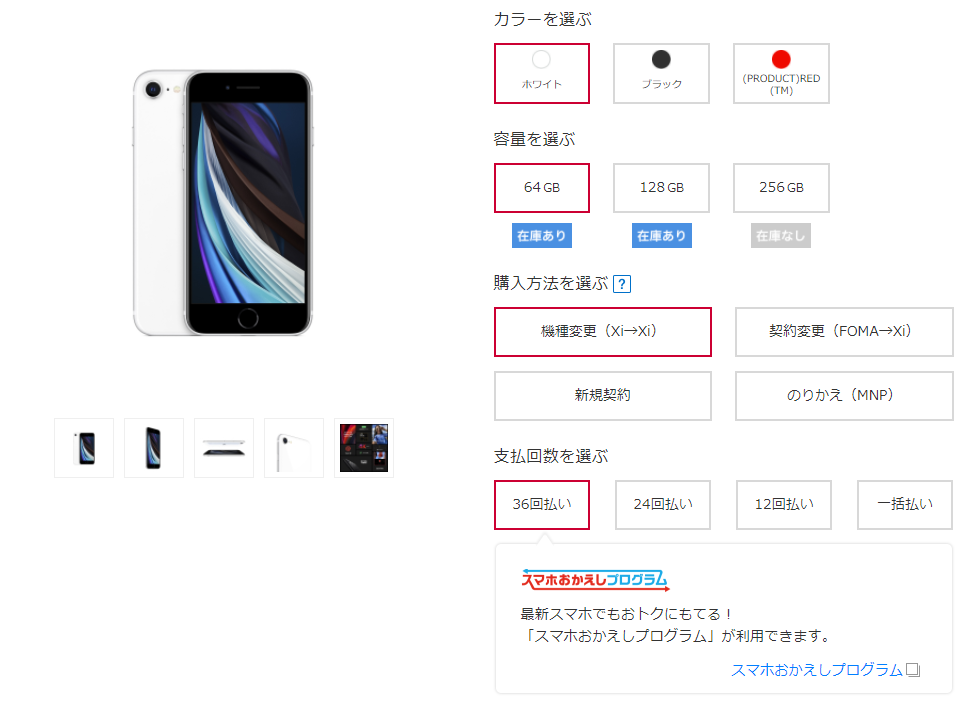The image size is (977, 714).
Task: Select 128 GB storage capacity
Action: 661,188
